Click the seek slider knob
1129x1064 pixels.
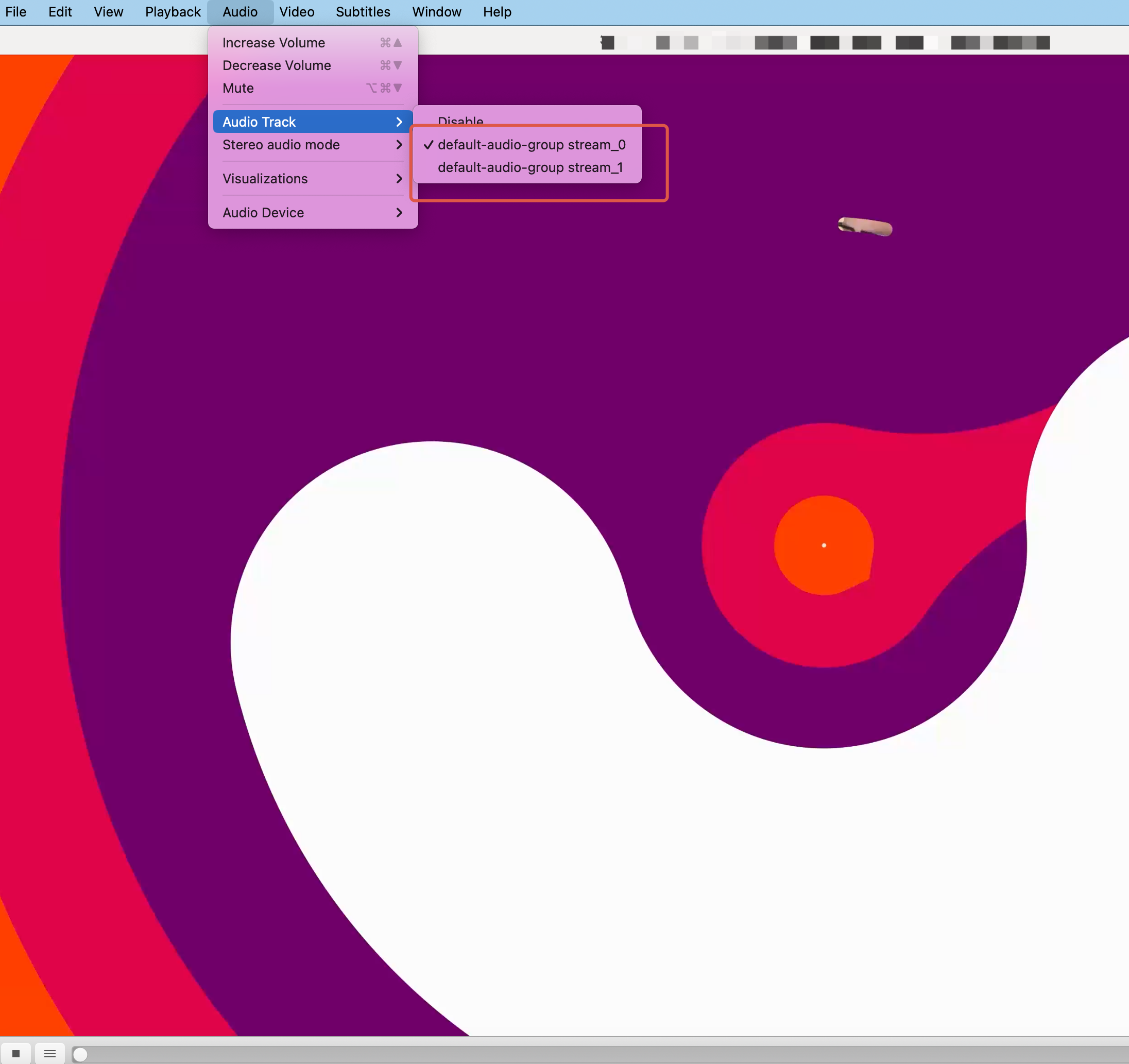[81, 1053]
